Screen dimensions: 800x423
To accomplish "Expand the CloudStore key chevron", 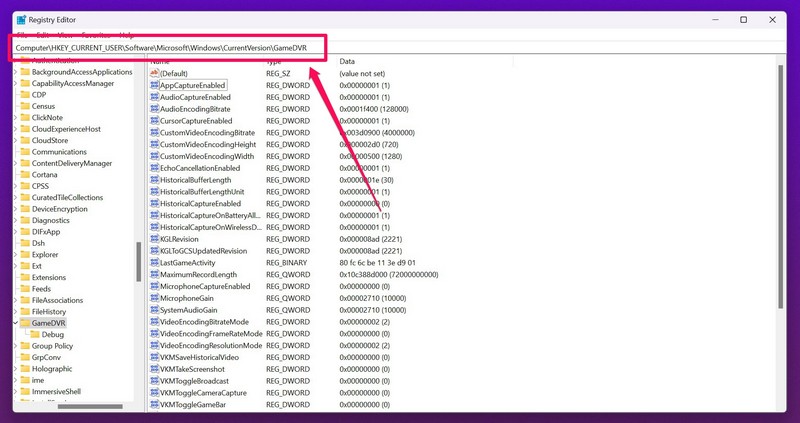I will point(14,140).
